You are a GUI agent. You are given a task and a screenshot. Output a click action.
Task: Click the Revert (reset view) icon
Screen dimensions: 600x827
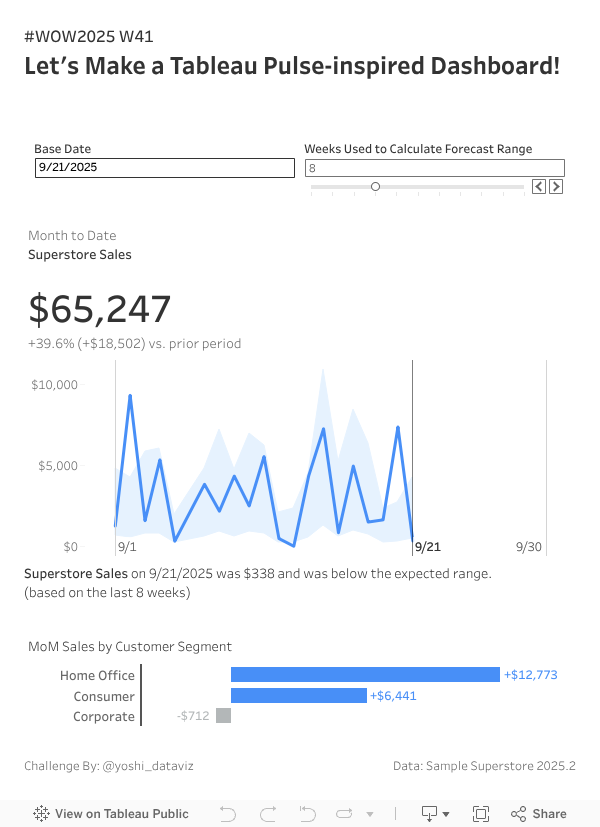click(308, 814)
